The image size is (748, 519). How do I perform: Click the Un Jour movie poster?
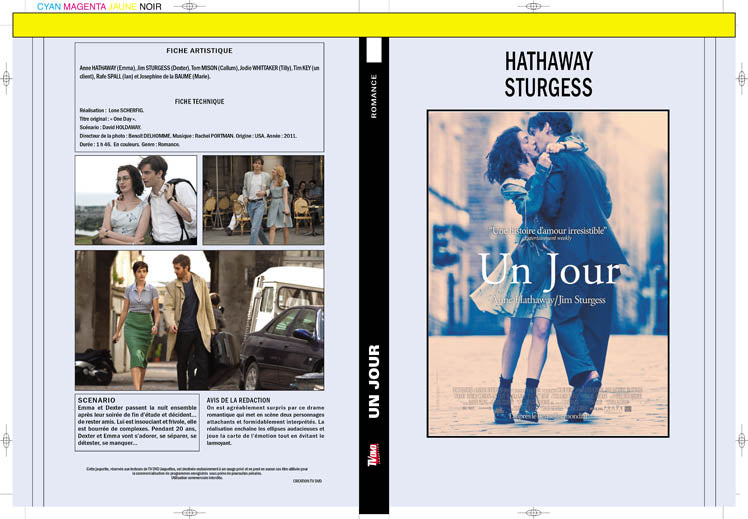coord(548,273)
